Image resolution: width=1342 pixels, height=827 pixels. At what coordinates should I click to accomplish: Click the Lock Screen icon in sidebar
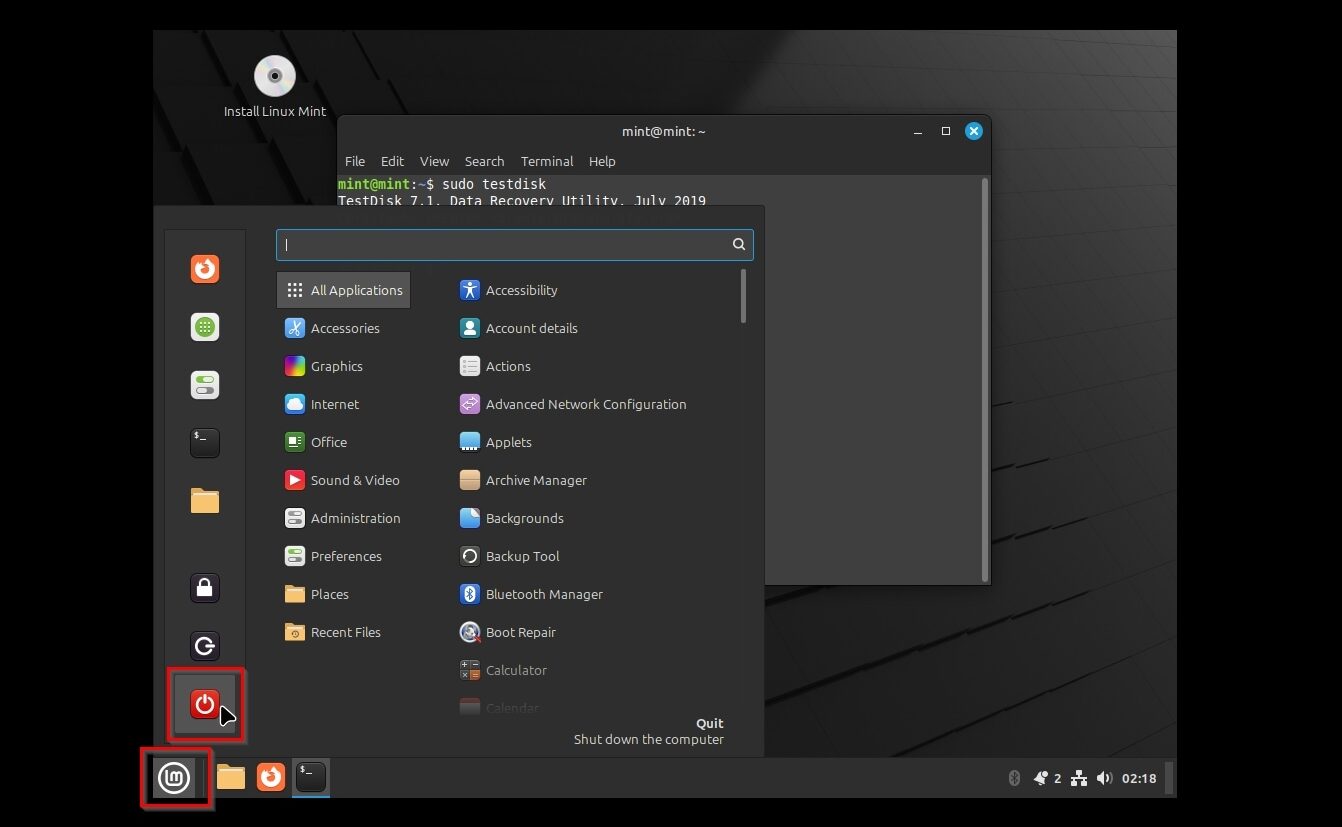point(205,588)
